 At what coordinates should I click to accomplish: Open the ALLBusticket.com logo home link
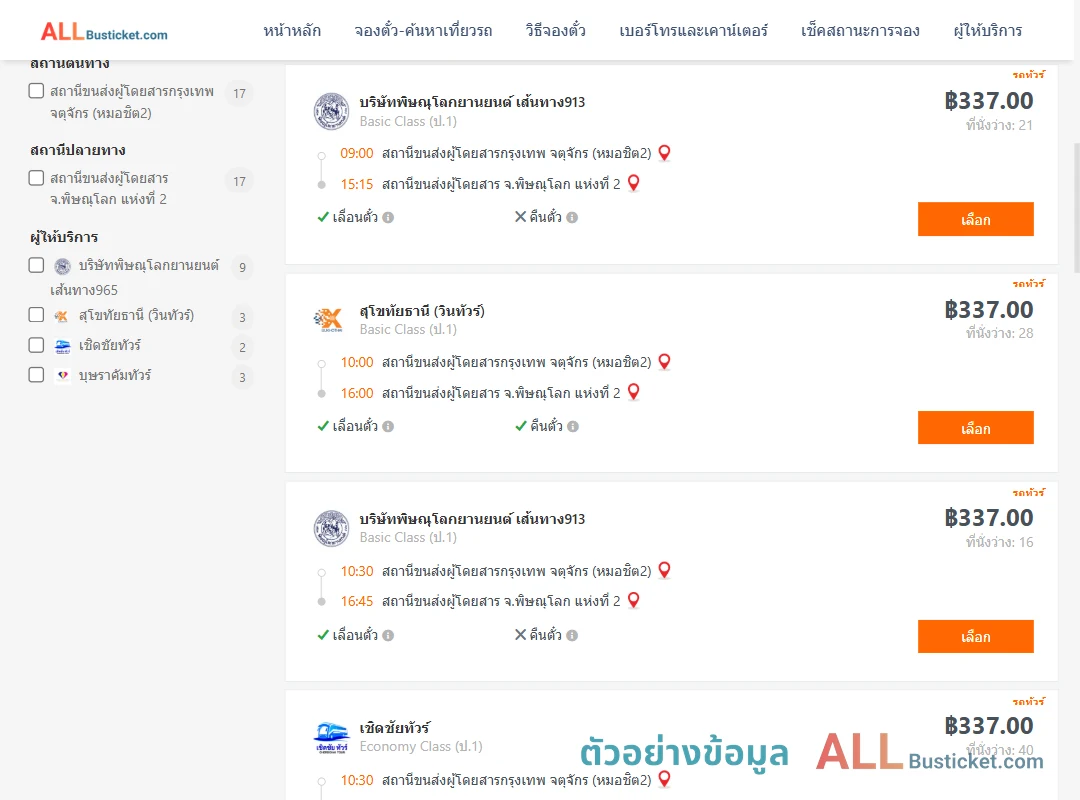click(104, 32)
